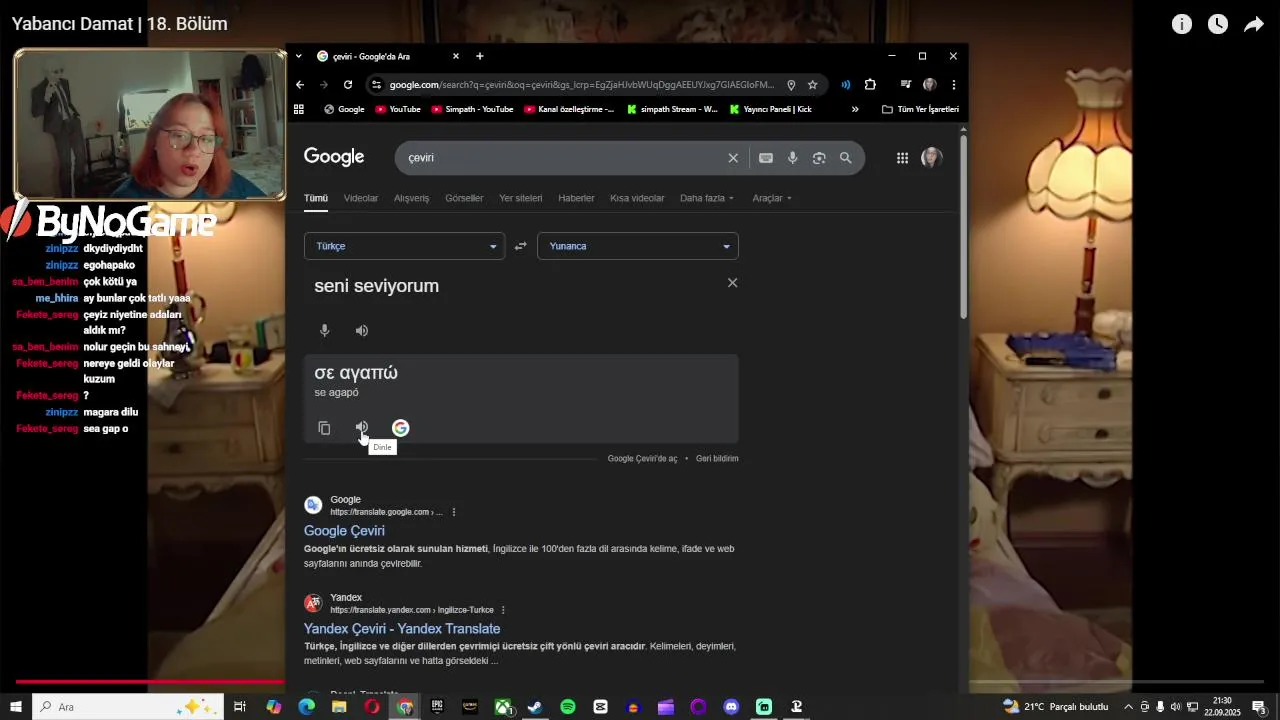Open the Yunanca target language dropdown

pos(638,246)
